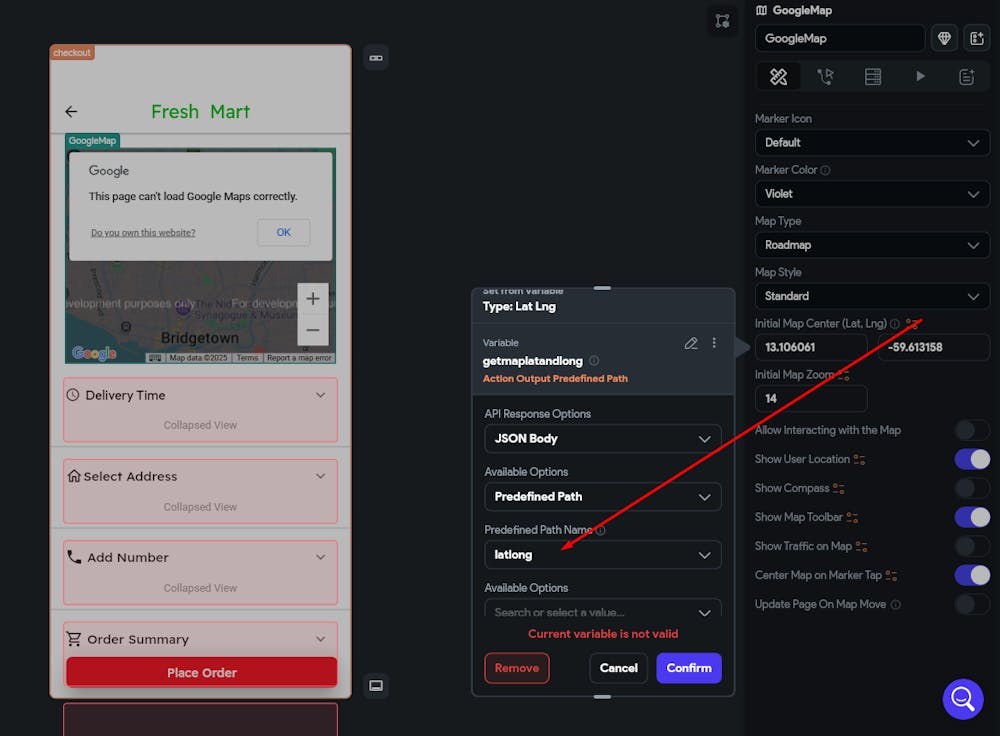Viewport: 1000px width, 736px height.
Task: Open the Search or select a value dropdown
Action: (x=603, y=610)
